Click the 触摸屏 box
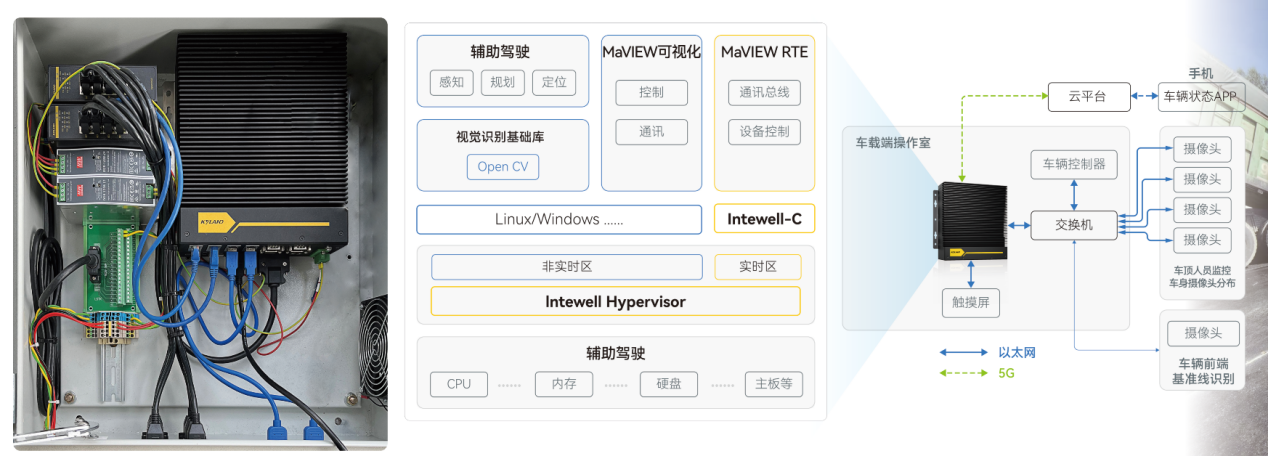 970,303
